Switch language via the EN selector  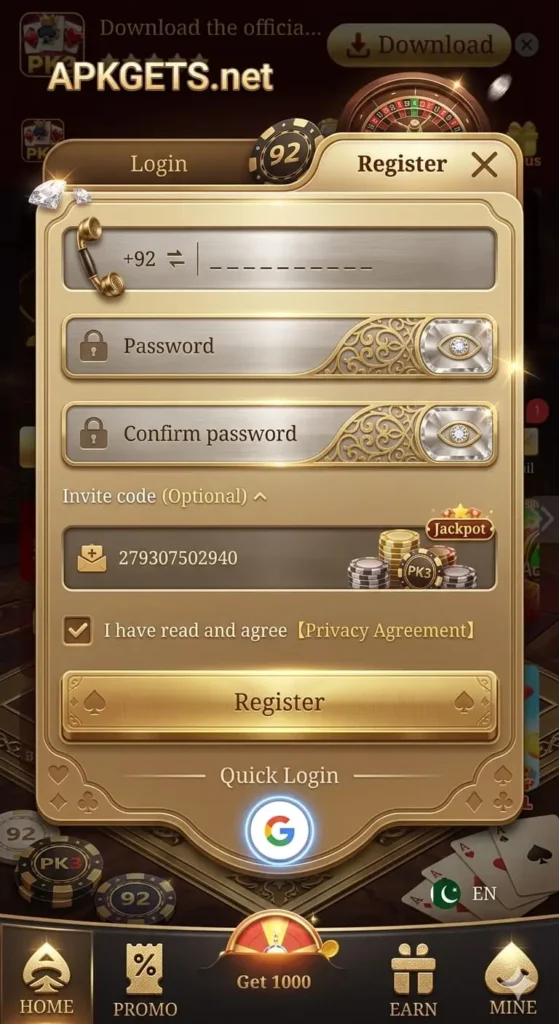(x=484, y=893)
